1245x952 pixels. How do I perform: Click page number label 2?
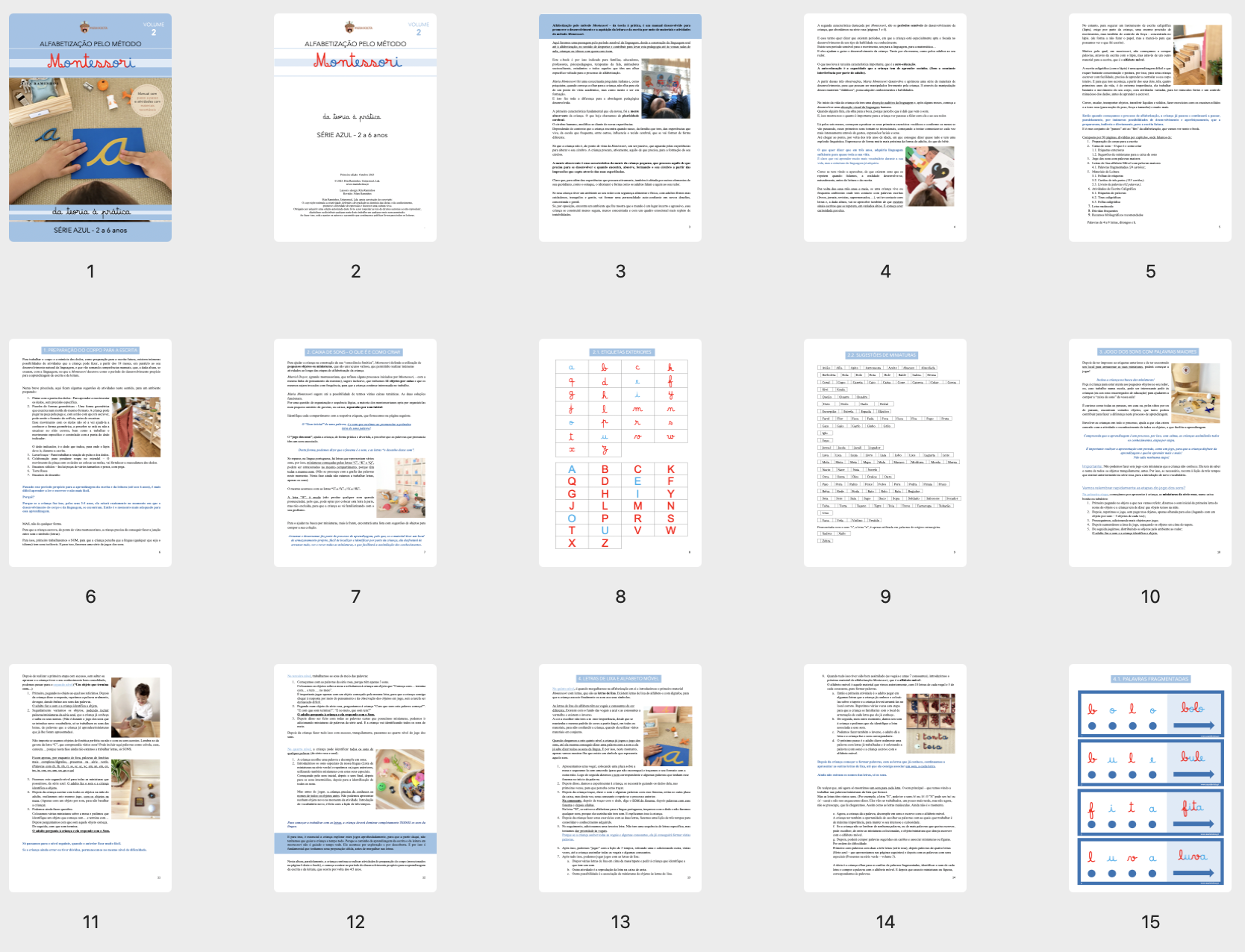click(355, 272)
